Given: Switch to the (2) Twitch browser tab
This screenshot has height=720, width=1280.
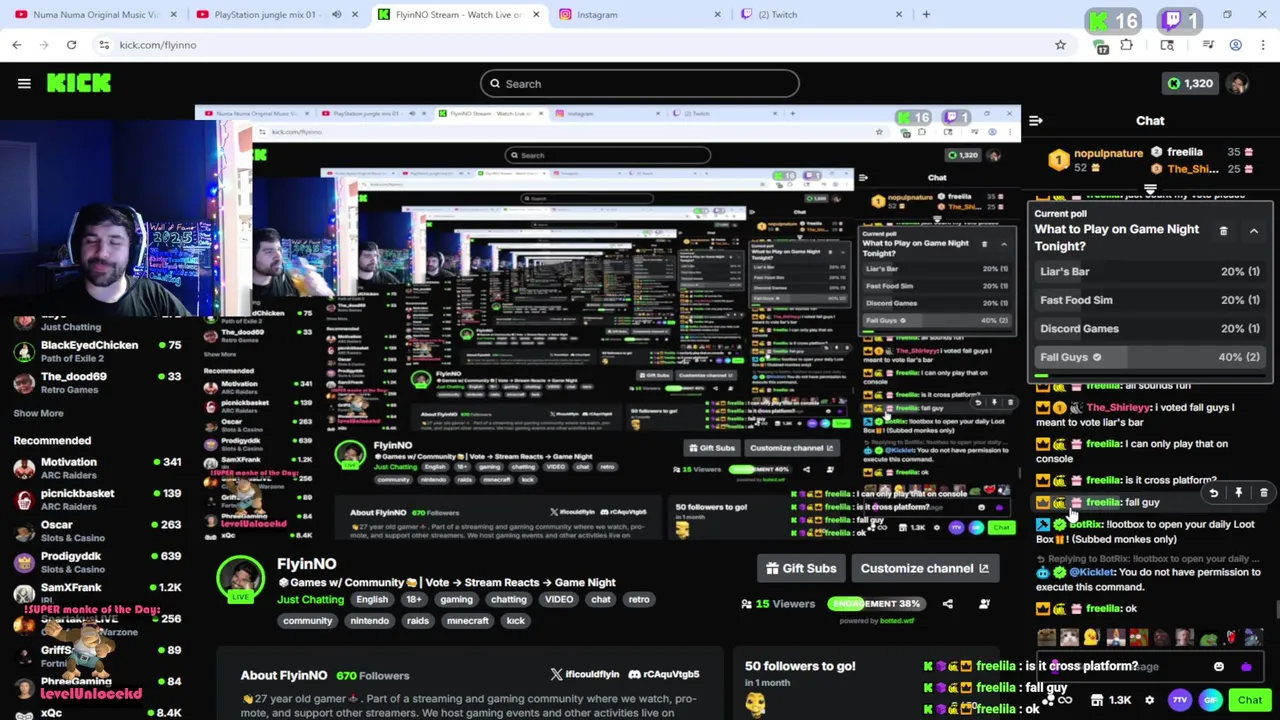Looking at the screenshot, I should point(822,15).
